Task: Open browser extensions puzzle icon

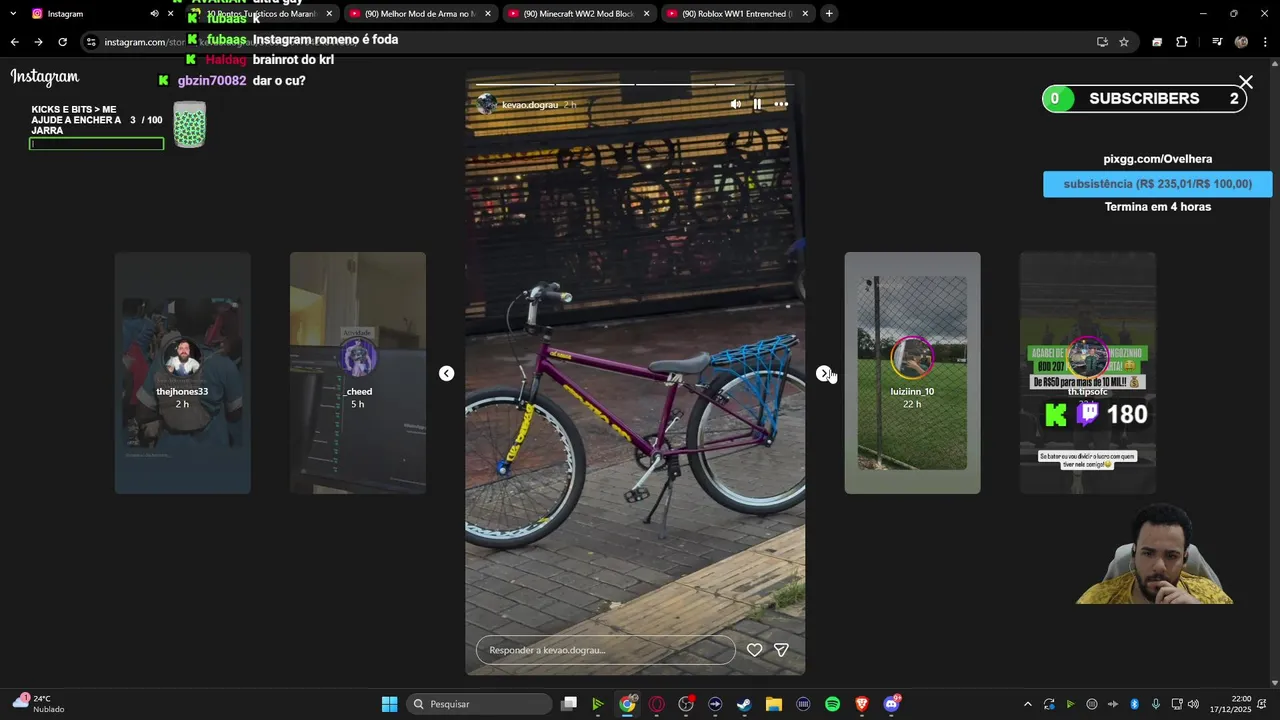Action: click(1181, 42)
